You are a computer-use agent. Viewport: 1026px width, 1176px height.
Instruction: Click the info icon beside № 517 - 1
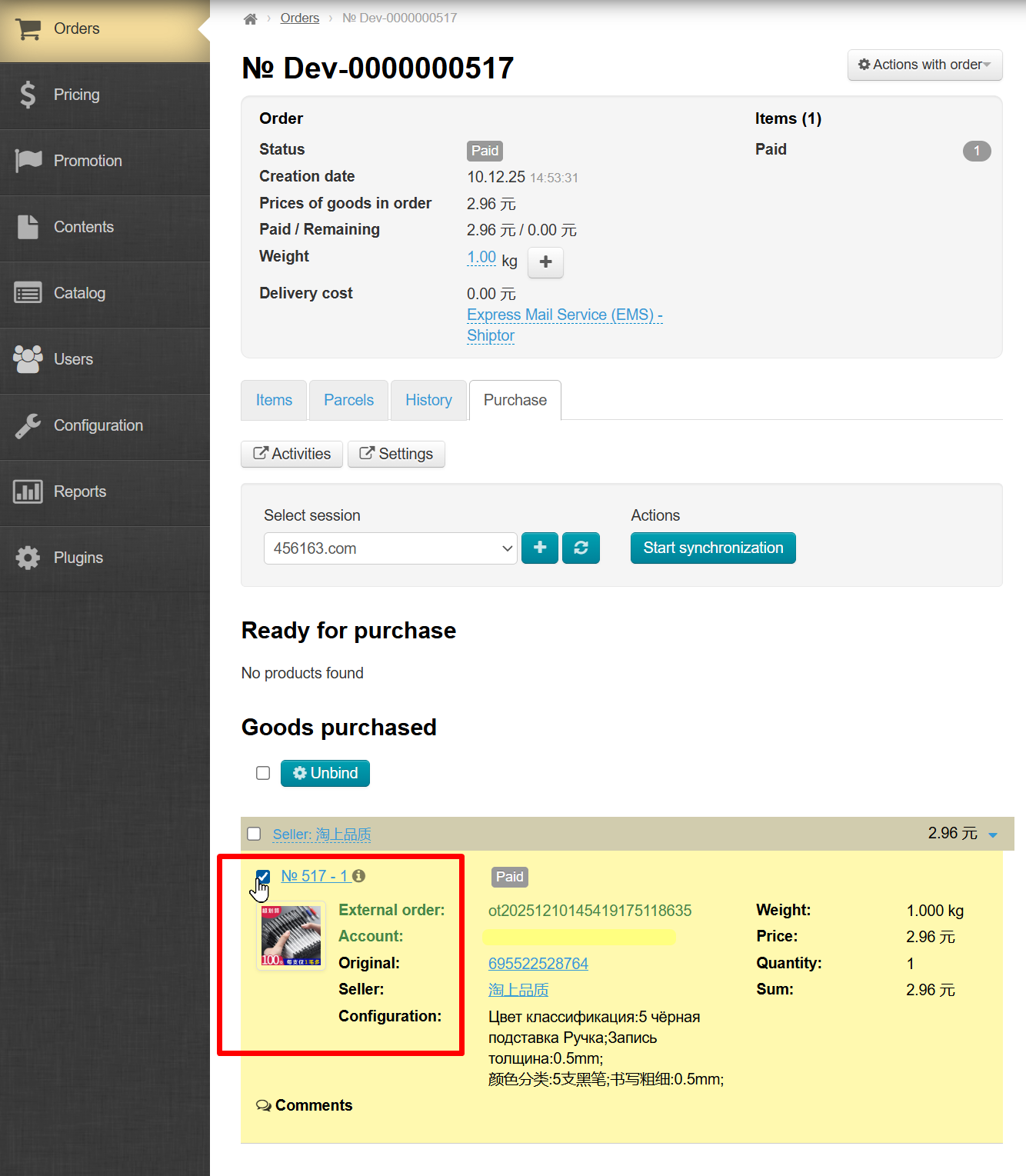(358, 876)
